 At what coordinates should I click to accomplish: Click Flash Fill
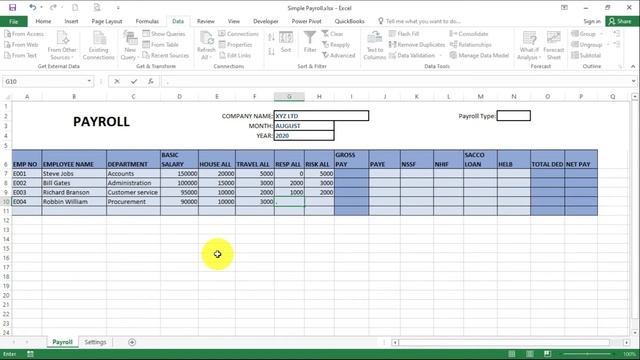(x=404, y=34)
